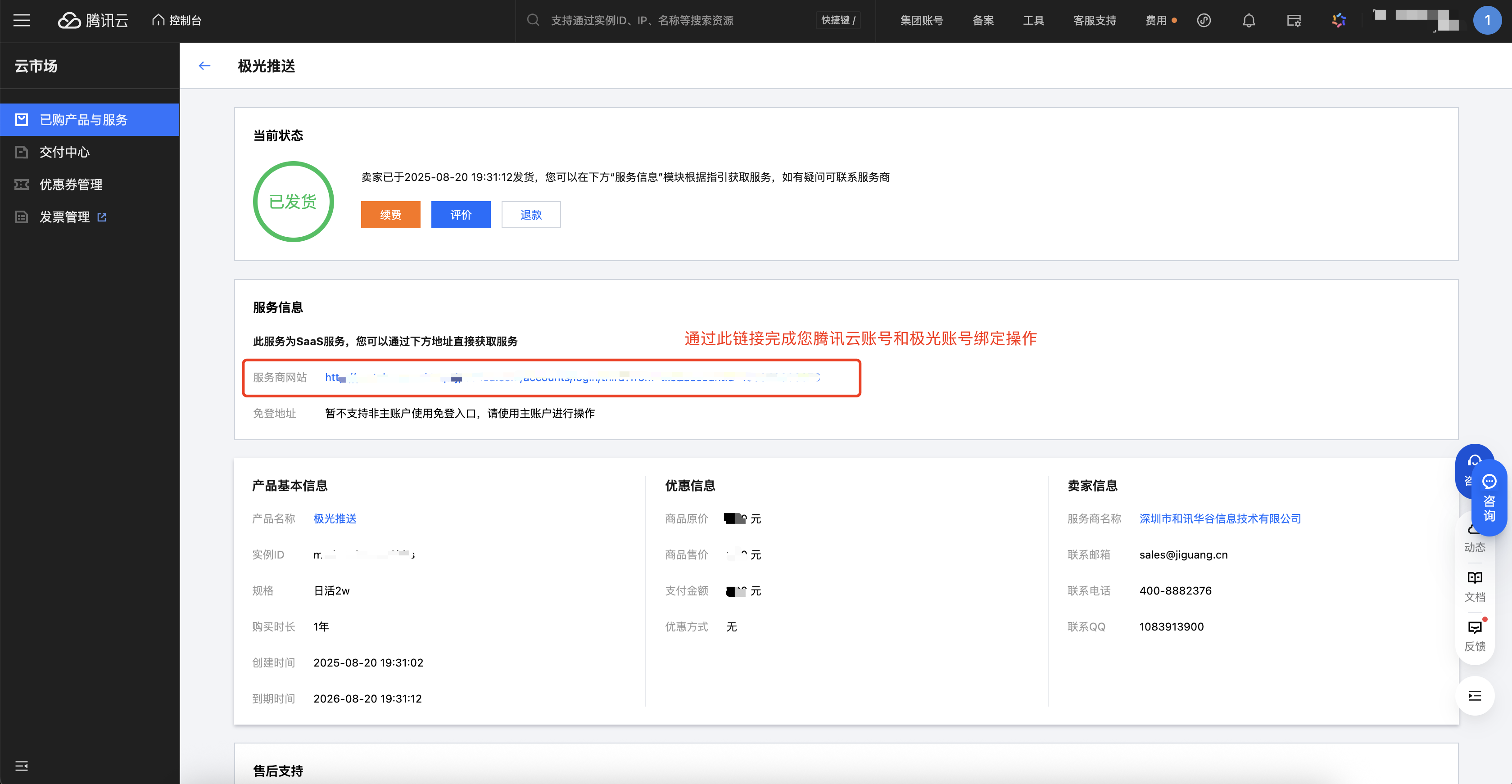1512x784 pixels.
Task: Click the 快捷键 shortcut badge
Action: [x=838, y=21]
